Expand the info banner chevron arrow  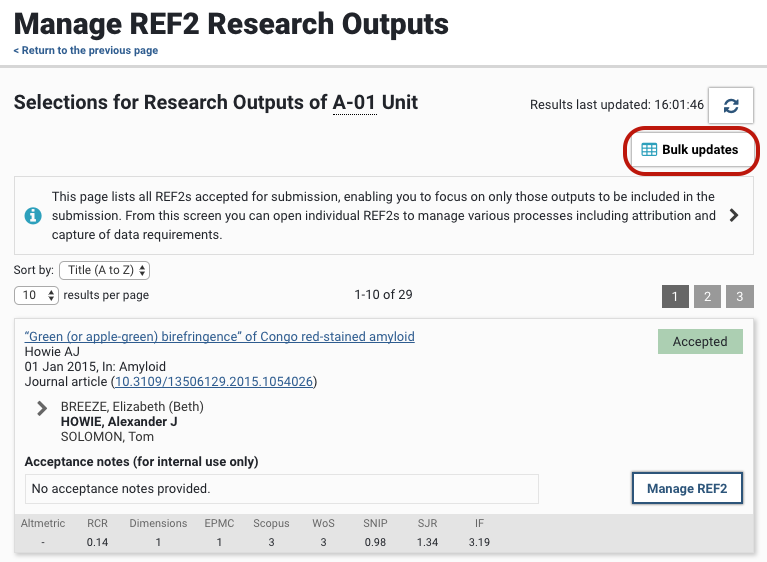(x=734, y=215)
